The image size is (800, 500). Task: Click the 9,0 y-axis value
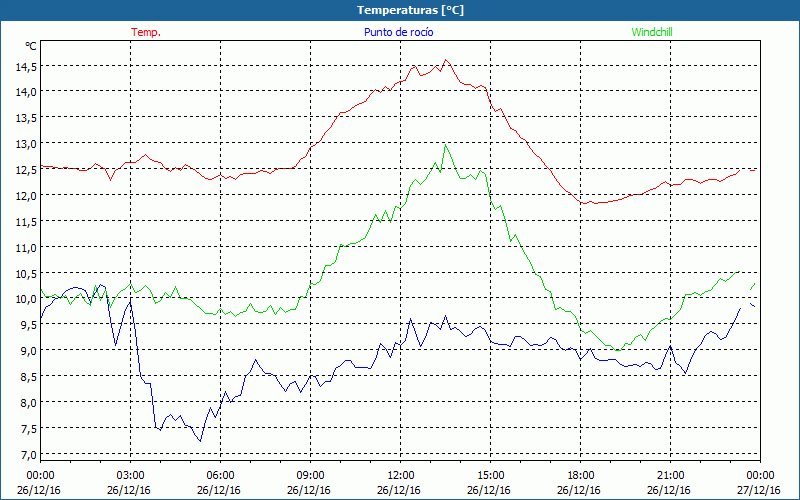point(28,351)
